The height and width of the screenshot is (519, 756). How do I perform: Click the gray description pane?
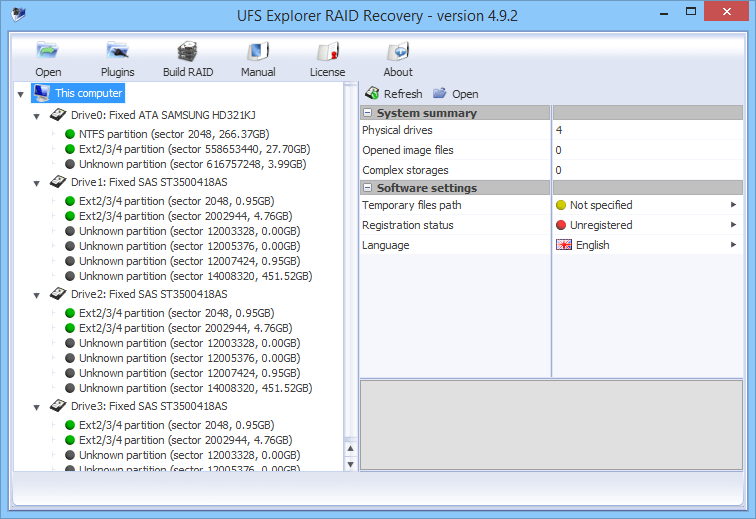[x=551, y=425]
